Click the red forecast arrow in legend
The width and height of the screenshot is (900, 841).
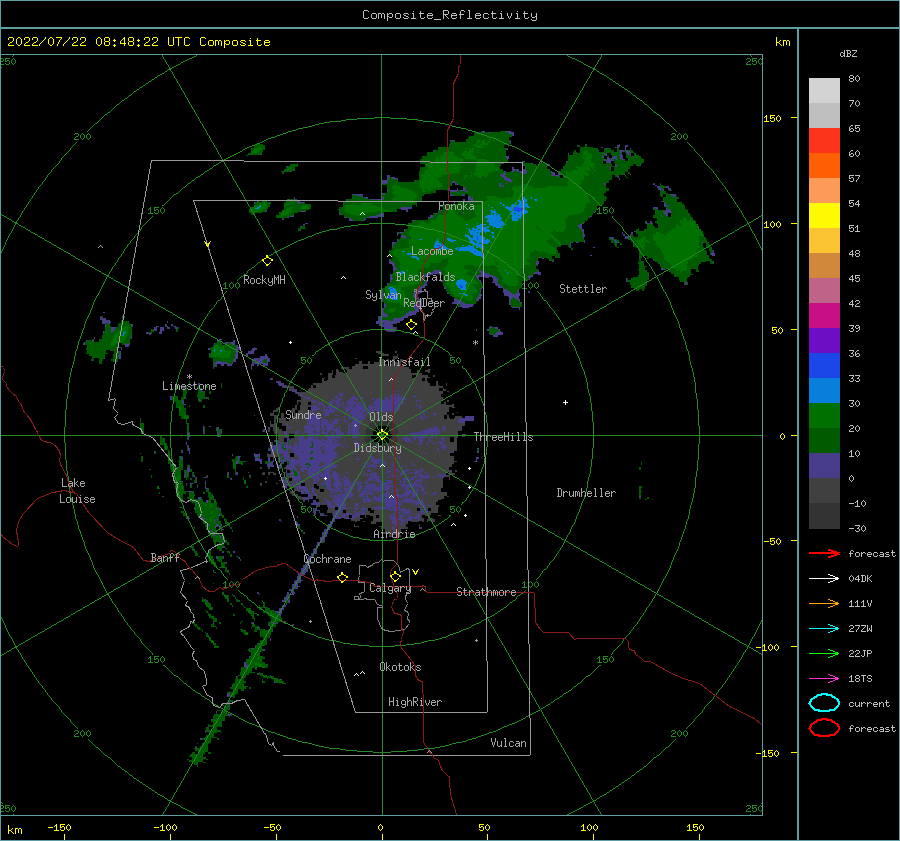tap(824, 553)
